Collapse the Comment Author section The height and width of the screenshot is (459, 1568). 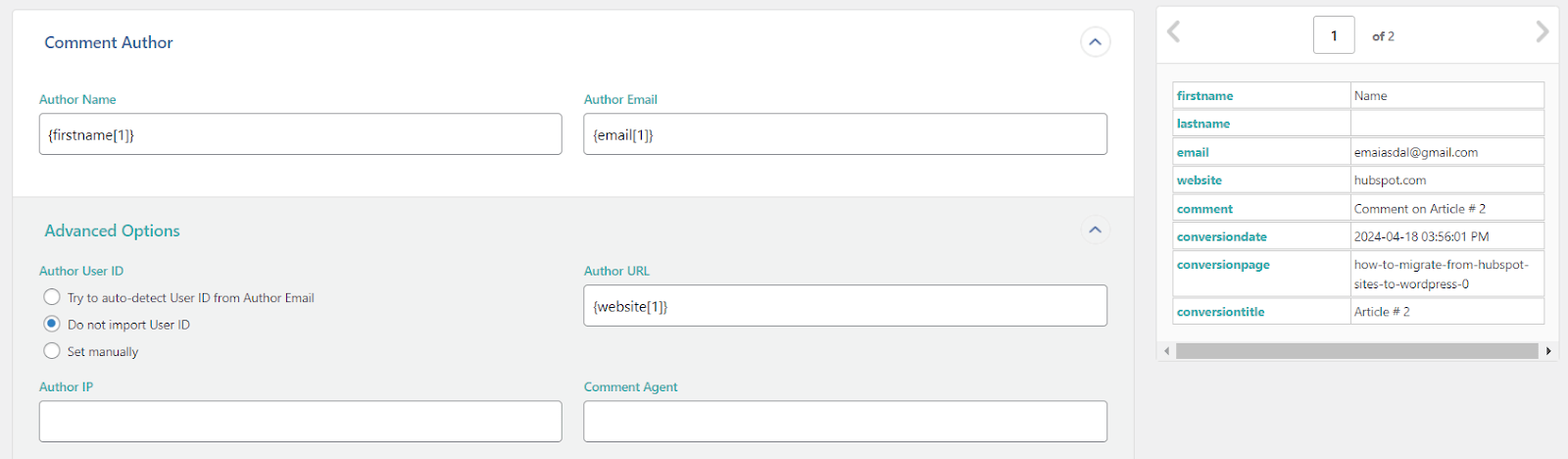[1095, 42]
